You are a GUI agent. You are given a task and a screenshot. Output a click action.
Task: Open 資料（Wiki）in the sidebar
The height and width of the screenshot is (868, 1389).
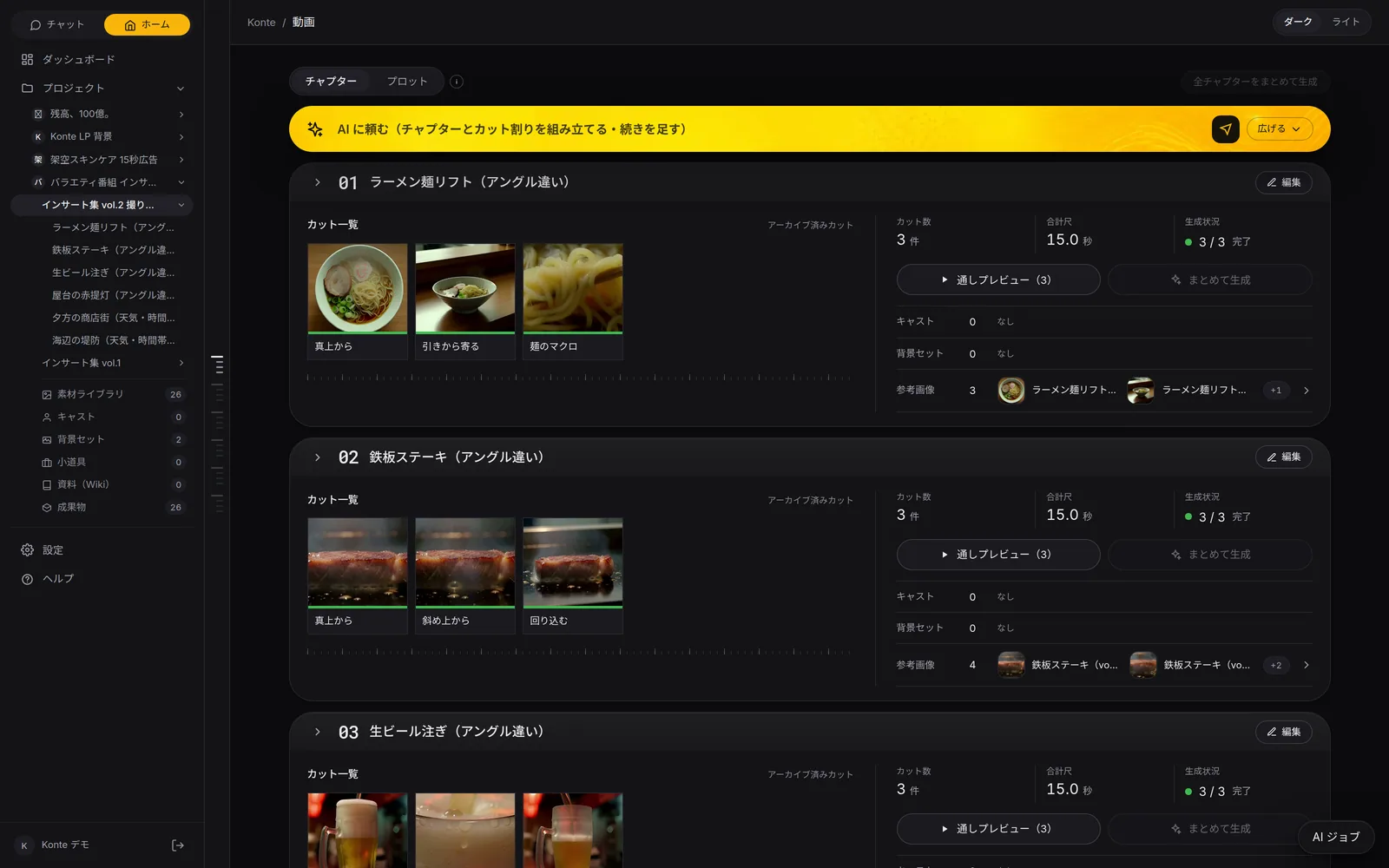113,484
